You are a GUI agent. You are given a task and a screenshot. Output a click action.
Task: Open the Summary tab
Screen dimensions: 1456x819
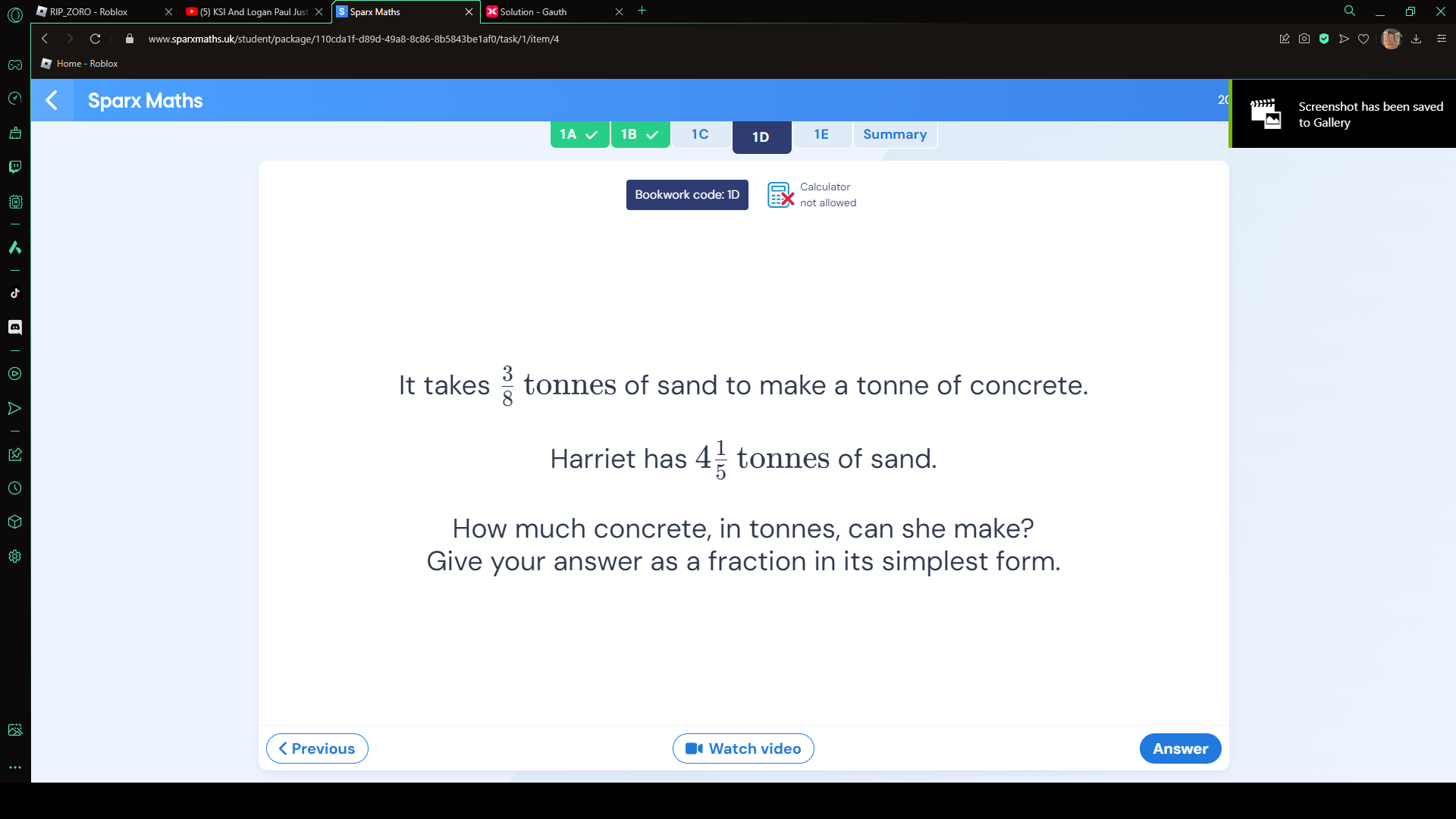pyautogui.click(x=895, y=134)
